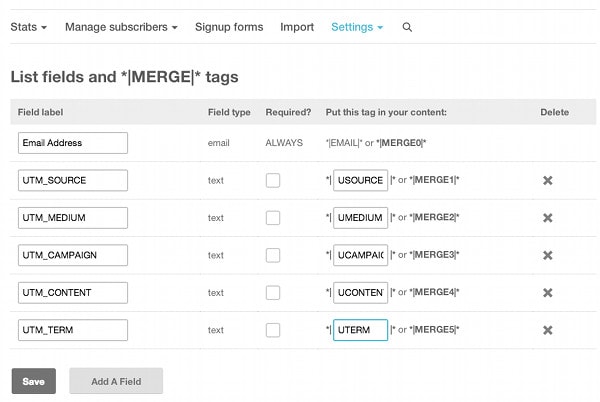This screenshot has height=402, width=600.
Task: Delete the UTM_CONTENT field
Action: click(548, 293)
